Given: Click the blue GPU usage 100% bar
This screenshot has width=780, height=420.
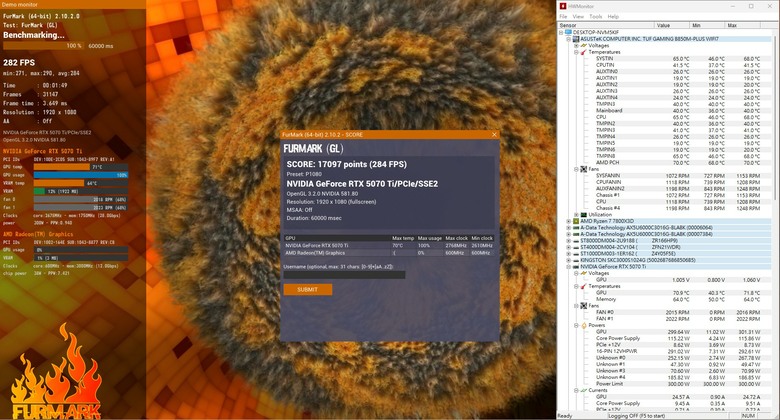Looking at the screenshot, I should (x=81, y=175).
